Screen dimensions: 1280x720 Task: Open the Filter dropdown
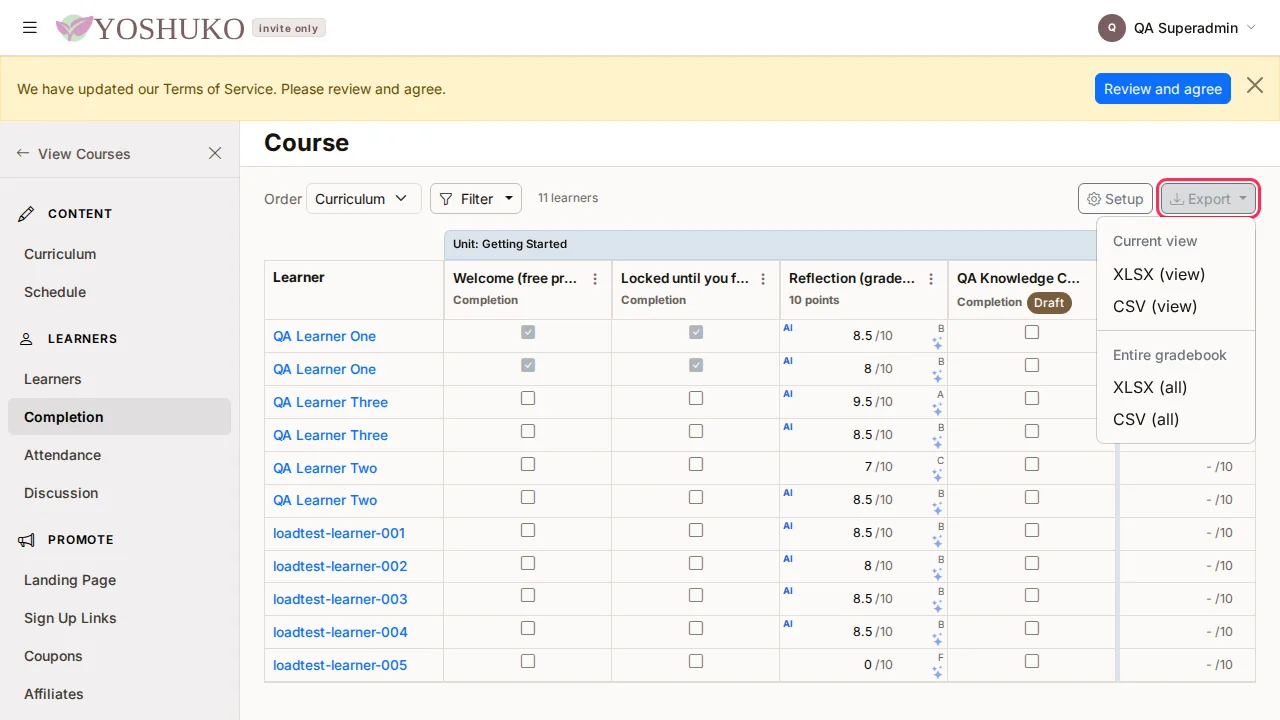(476, 199)
